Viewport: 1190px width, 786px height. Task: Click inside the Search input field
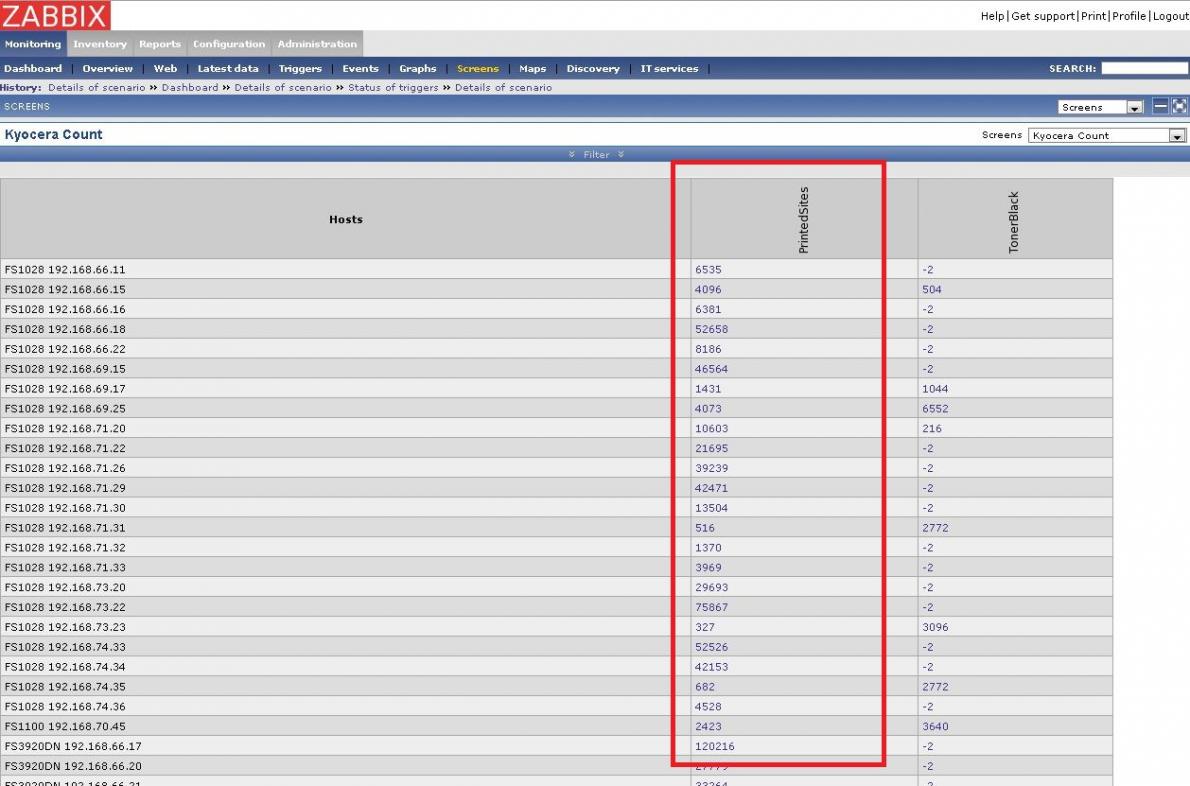point(1144,69)
